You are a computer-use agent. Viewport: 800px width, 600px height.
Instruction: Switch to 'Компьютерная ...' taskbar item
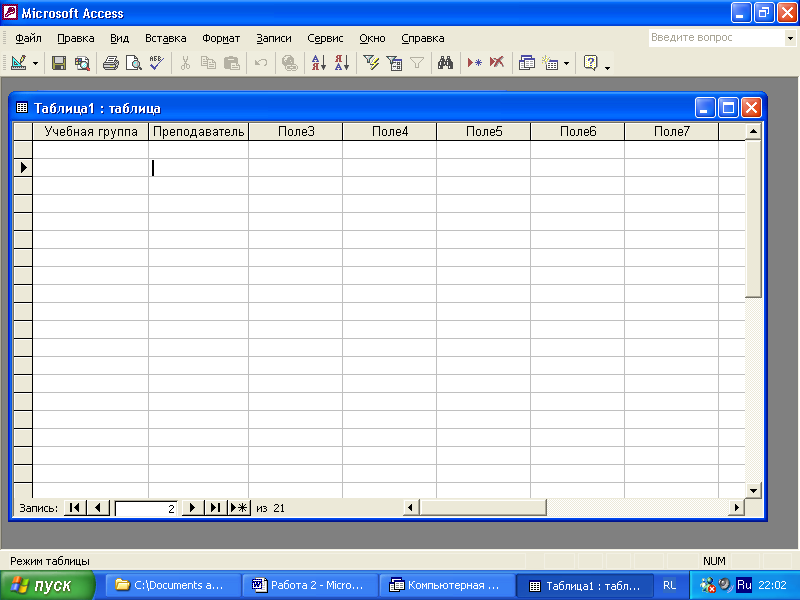pyautogui.click(x=447, y=585)
